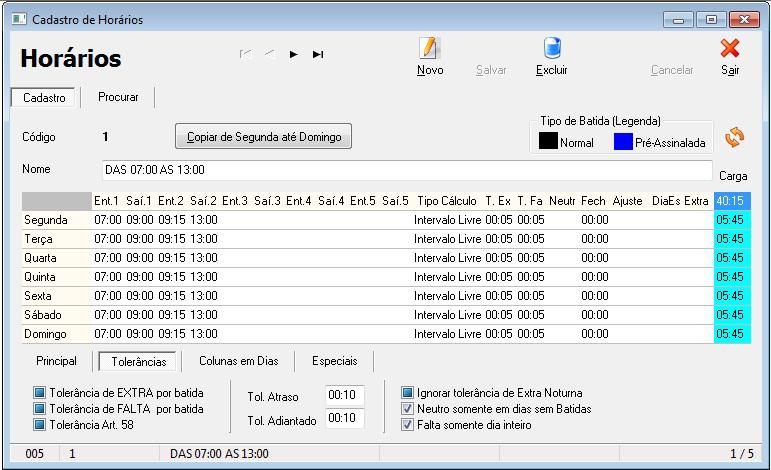Click the Excluir trash icon
The height and width of the screenshot is (470, 771).
pos(552,49)
